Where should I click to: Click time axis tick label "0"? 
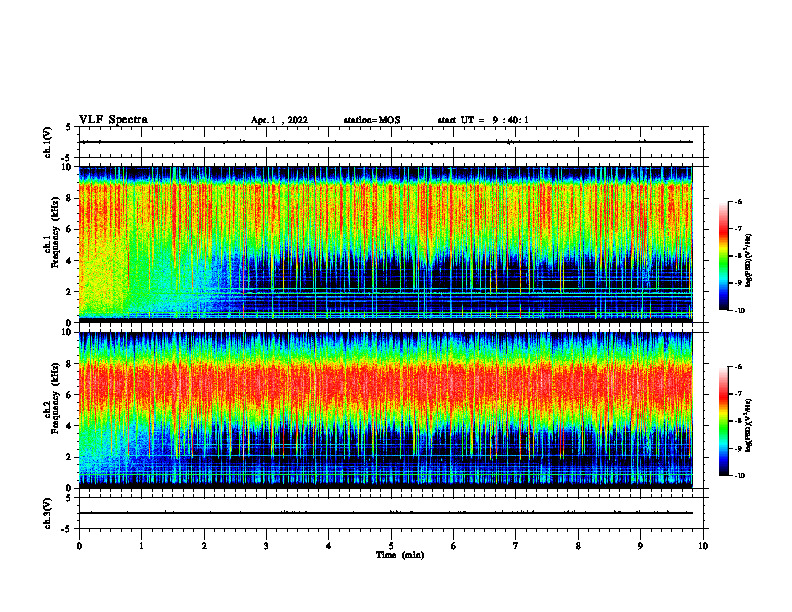[79, 546]
